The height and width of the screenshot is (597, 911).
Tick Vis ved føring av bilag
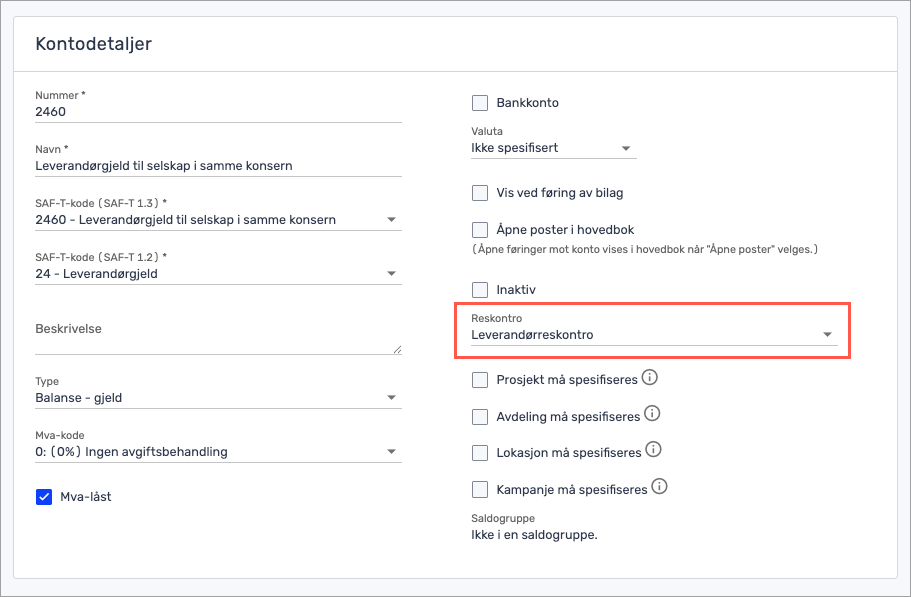(x=480, y=193)
